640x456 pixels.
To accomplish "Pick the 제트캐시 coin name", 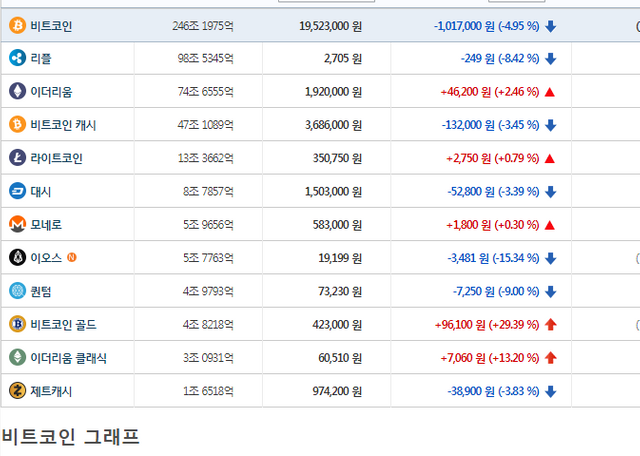I will point(51,391).
